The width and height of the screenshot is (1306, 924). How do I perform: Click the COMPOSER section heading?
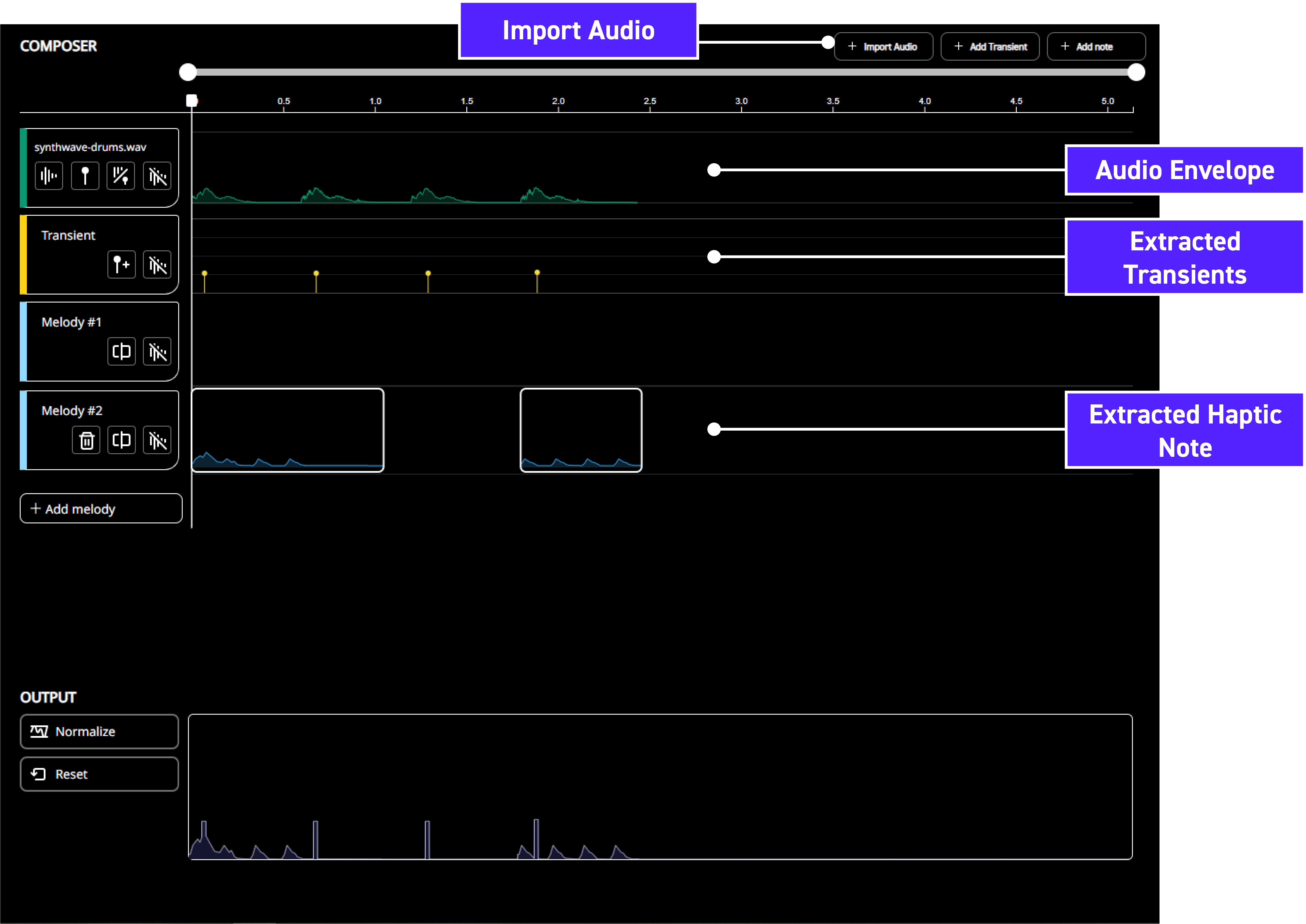(59, 46)
